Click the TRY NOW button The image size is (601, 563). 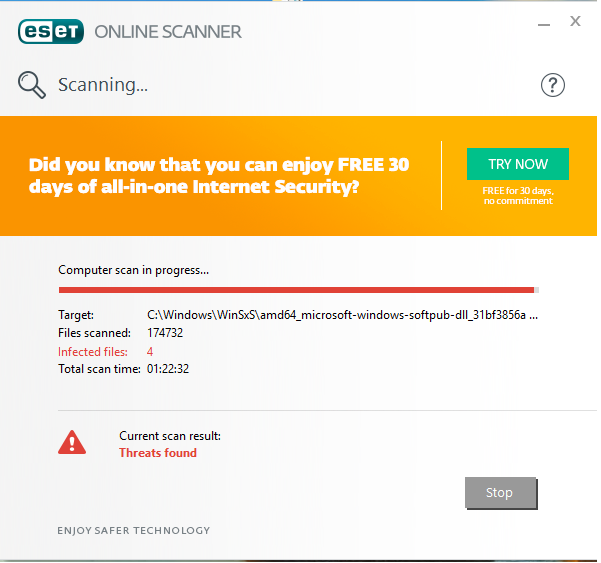(518, 164)
